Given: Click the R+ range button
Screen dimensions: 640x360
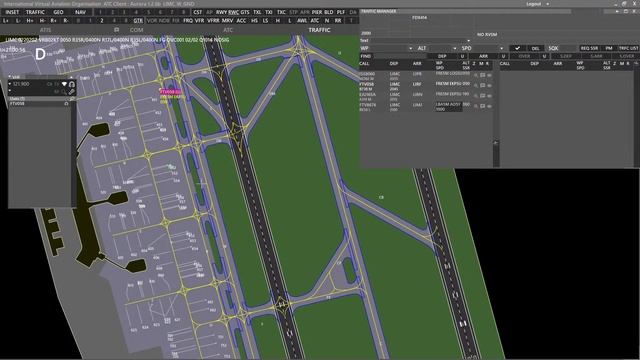Looking at the screenshot, I should click(54, 20).
